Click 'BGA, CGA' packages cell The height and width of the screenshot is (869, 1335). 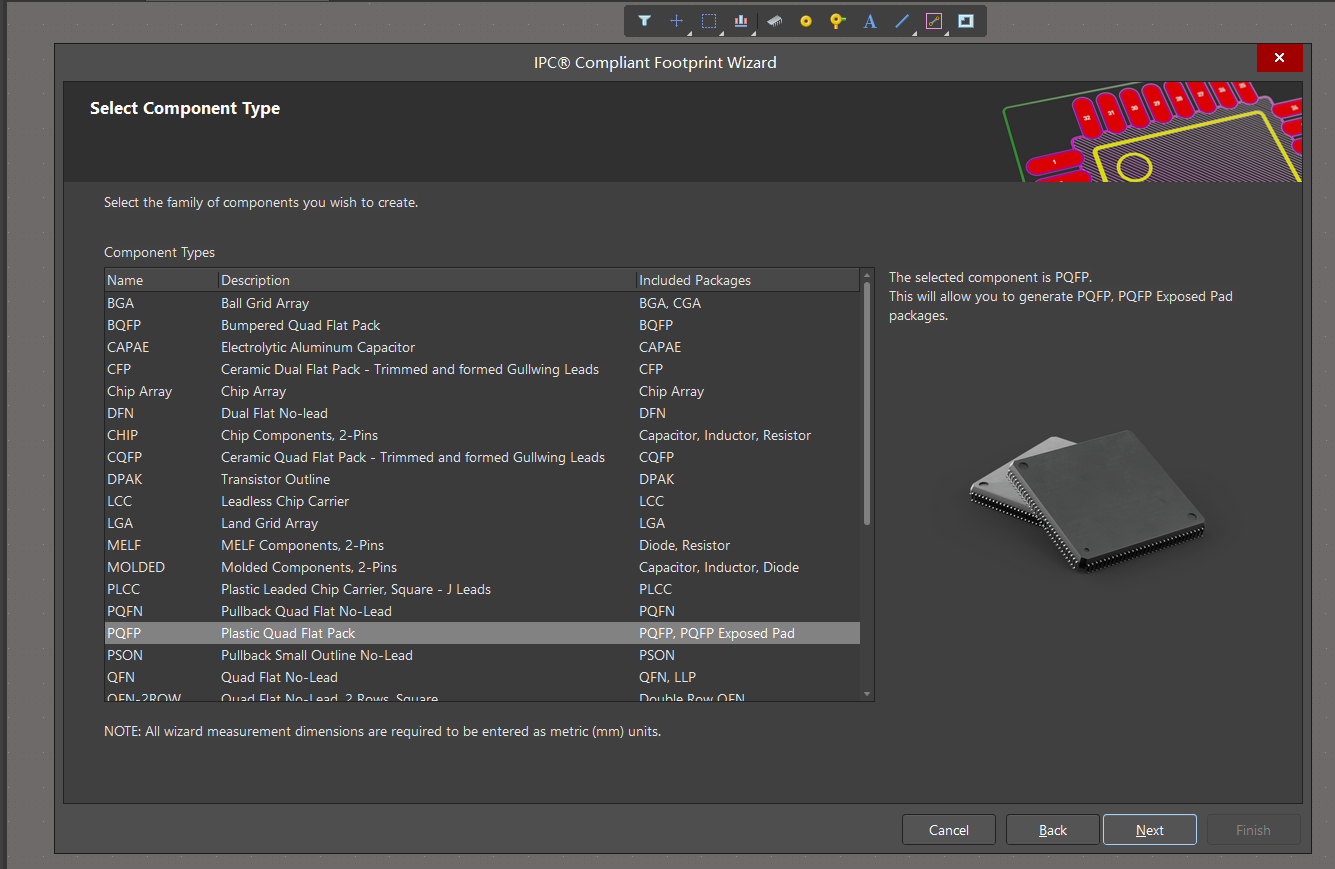pyautogui.click(x=670, y=303)
